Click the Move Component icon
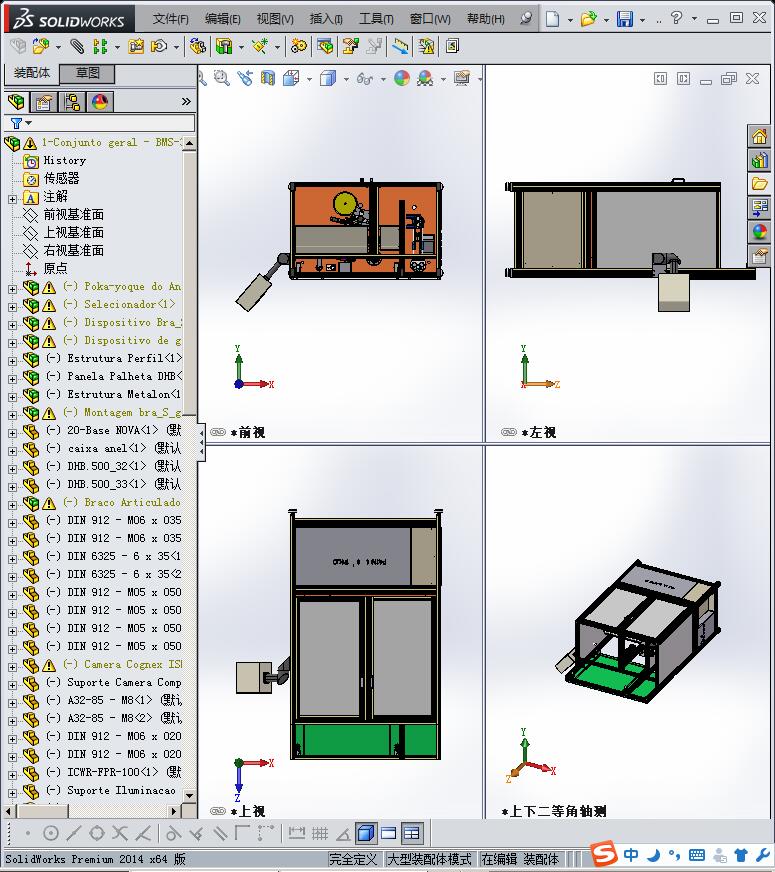Viewport: 775px width, 872px height. click(160, 46)
